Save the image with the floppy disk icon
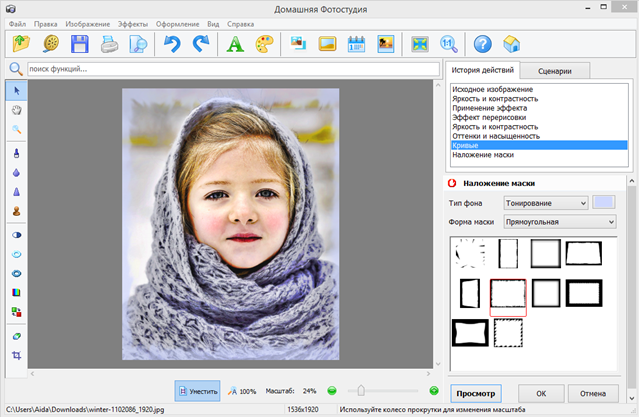 (x=79, y=44)
